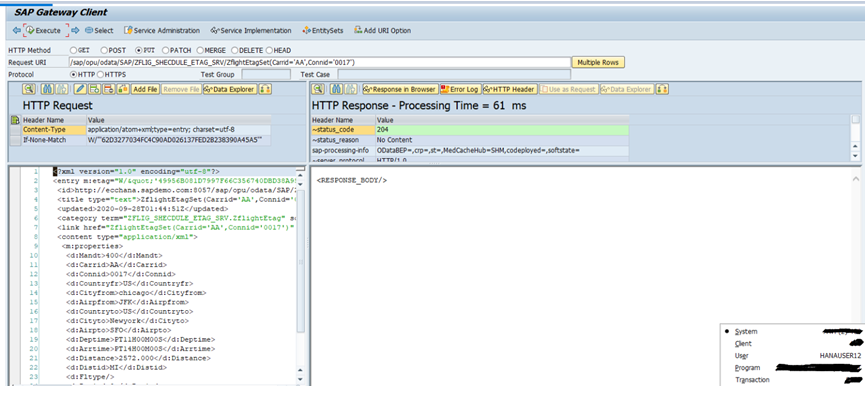The width and height of the screenshot is (867, 397).
Task: Click details magnifier icon in HTTP Request toolbar
Action: coord(29,89)
